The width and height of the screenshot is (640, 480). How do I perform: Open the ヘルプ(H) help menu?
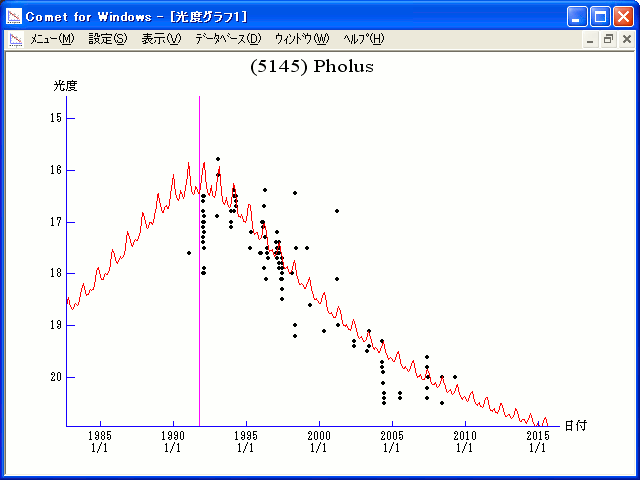click(363, 39)
